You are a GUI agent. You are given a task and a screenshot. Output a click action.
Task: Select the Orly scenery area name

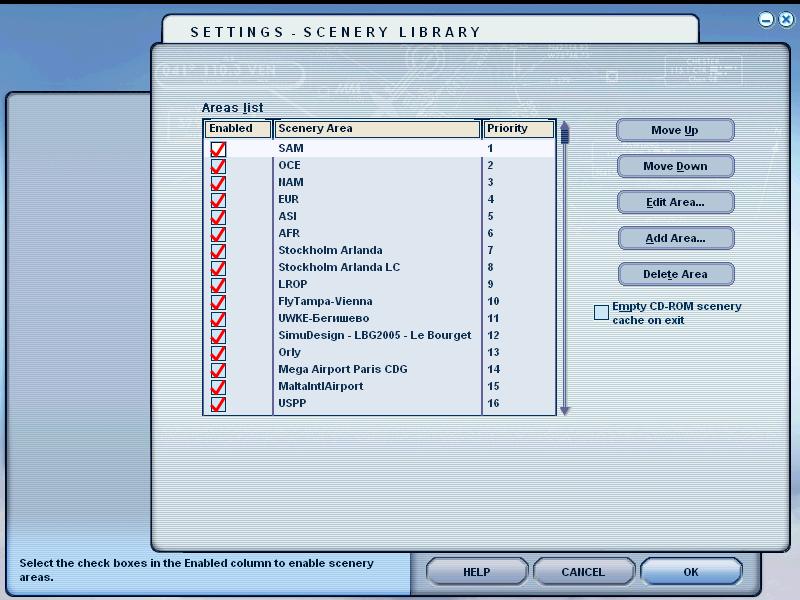click(x=289, y=353)
